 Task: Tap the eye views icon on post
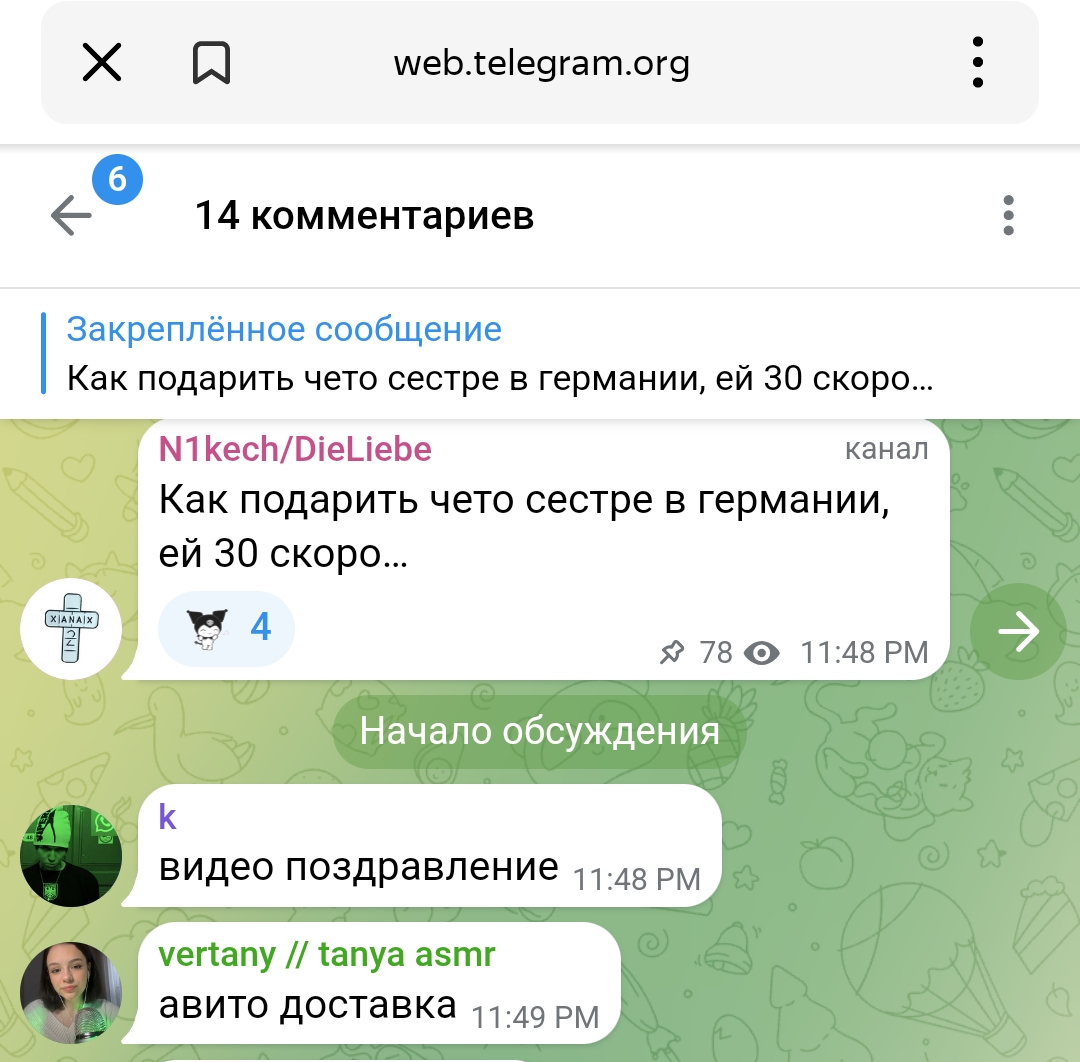click(762, 653)
